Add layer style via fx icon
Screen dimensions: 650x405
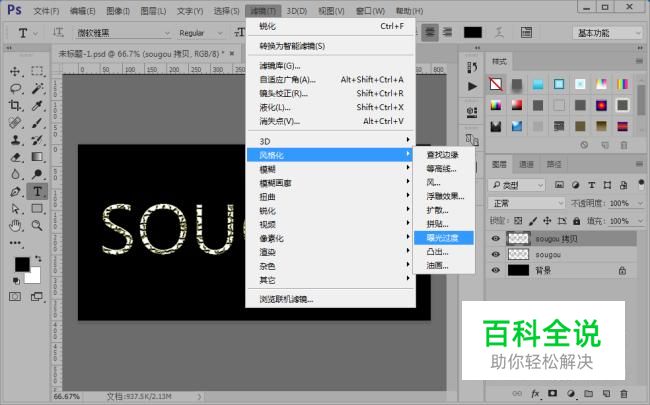[535, 393]
